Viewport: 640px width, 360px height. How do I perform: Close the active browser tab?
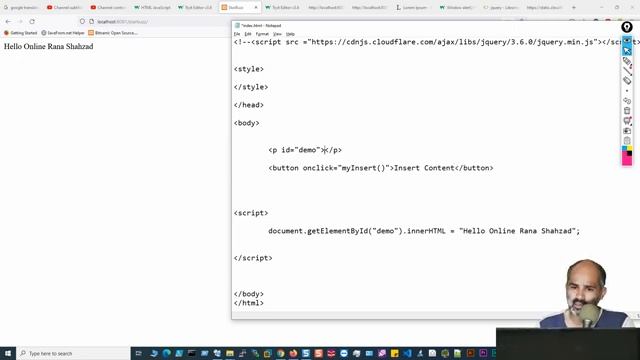pyautogui.click(x=256, y=7)
